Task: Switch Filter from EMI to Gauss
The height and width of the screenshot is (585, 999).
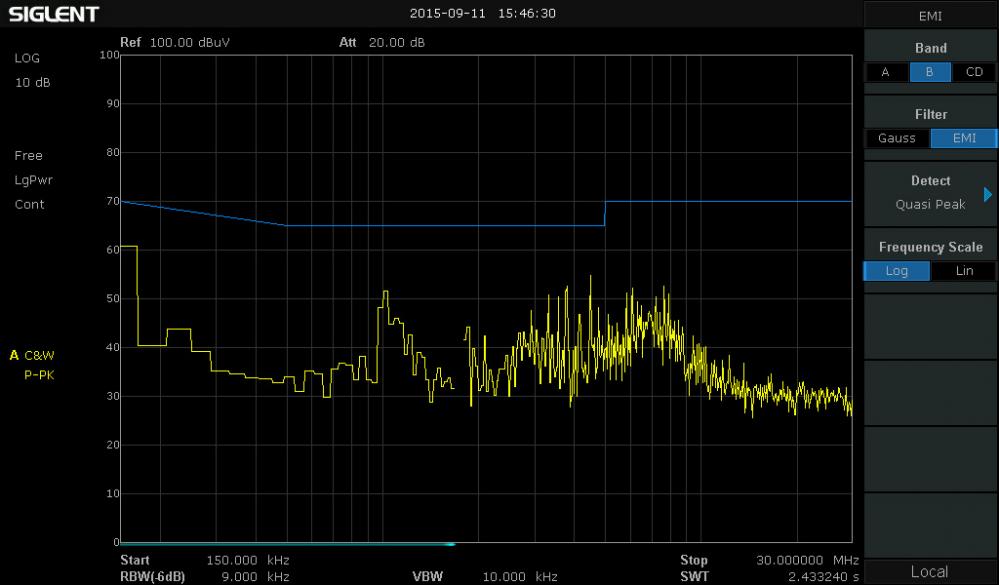Action: [x=896, y=138]
